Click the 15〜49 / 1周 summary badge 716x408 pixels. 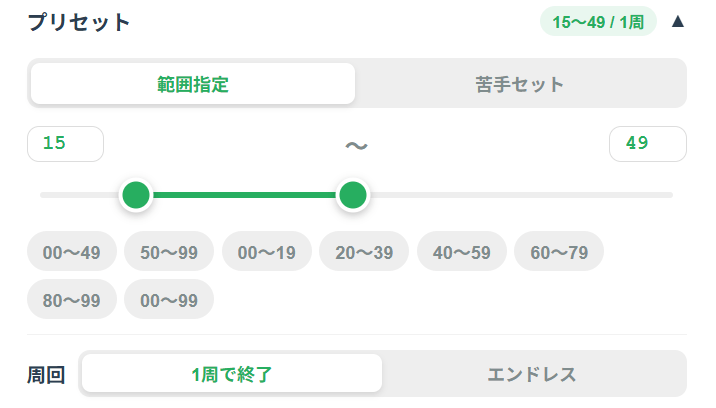598,21
